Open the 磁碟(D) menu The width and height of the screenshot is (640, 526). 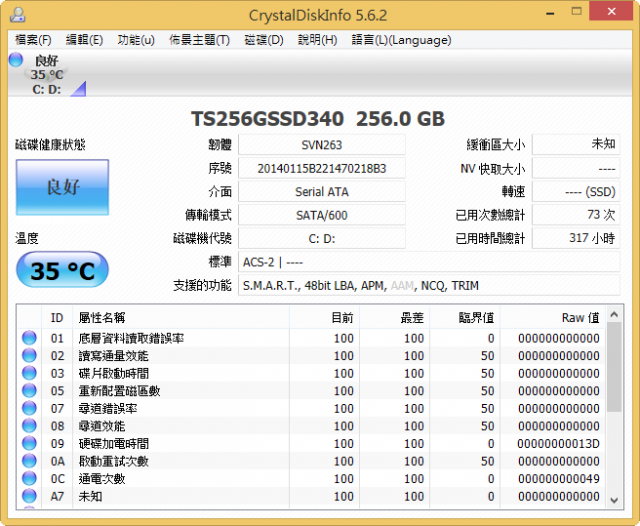click(x=264, y=40)
